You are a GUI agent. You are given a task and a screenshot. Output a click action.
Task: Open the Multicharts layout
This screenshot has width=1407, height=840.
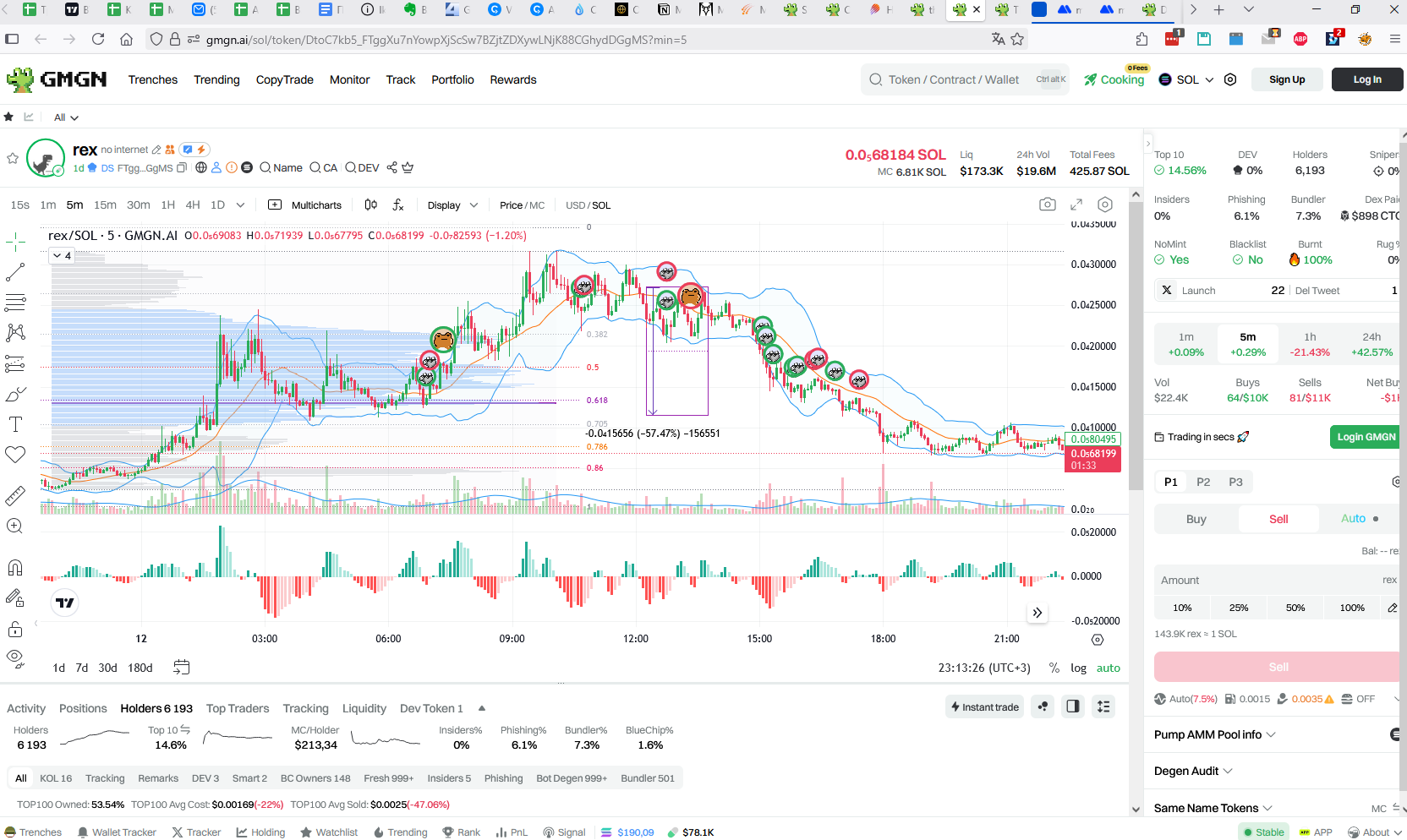pos(305,205)
